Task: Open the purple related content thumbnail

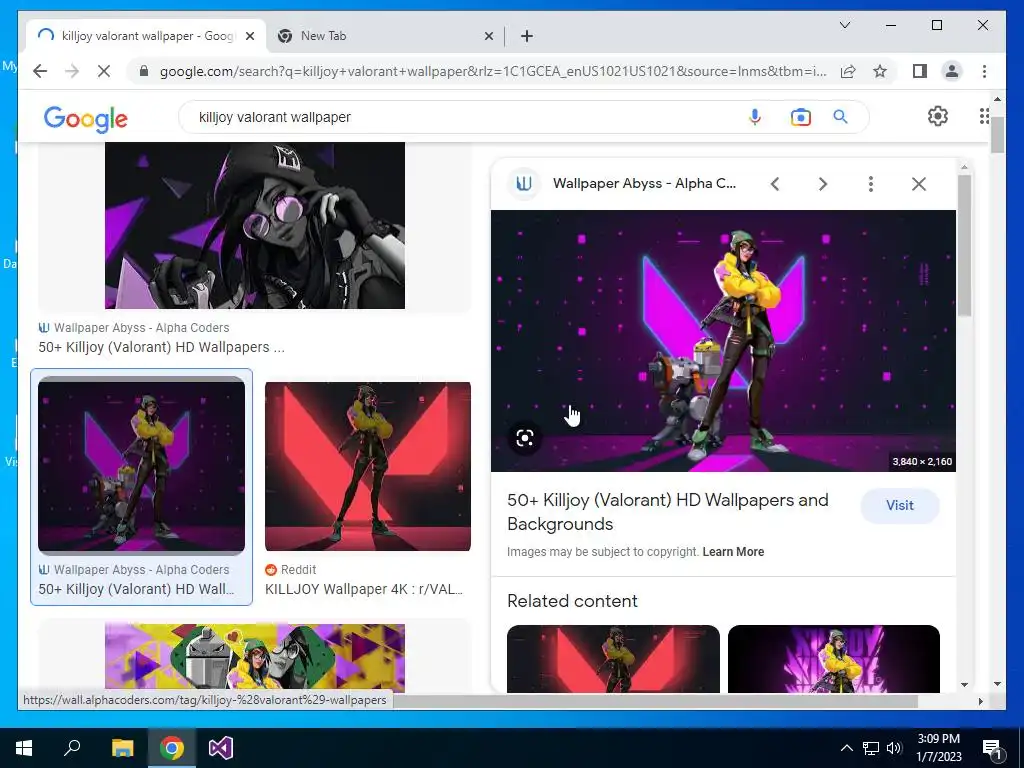Action: [834, 658]
